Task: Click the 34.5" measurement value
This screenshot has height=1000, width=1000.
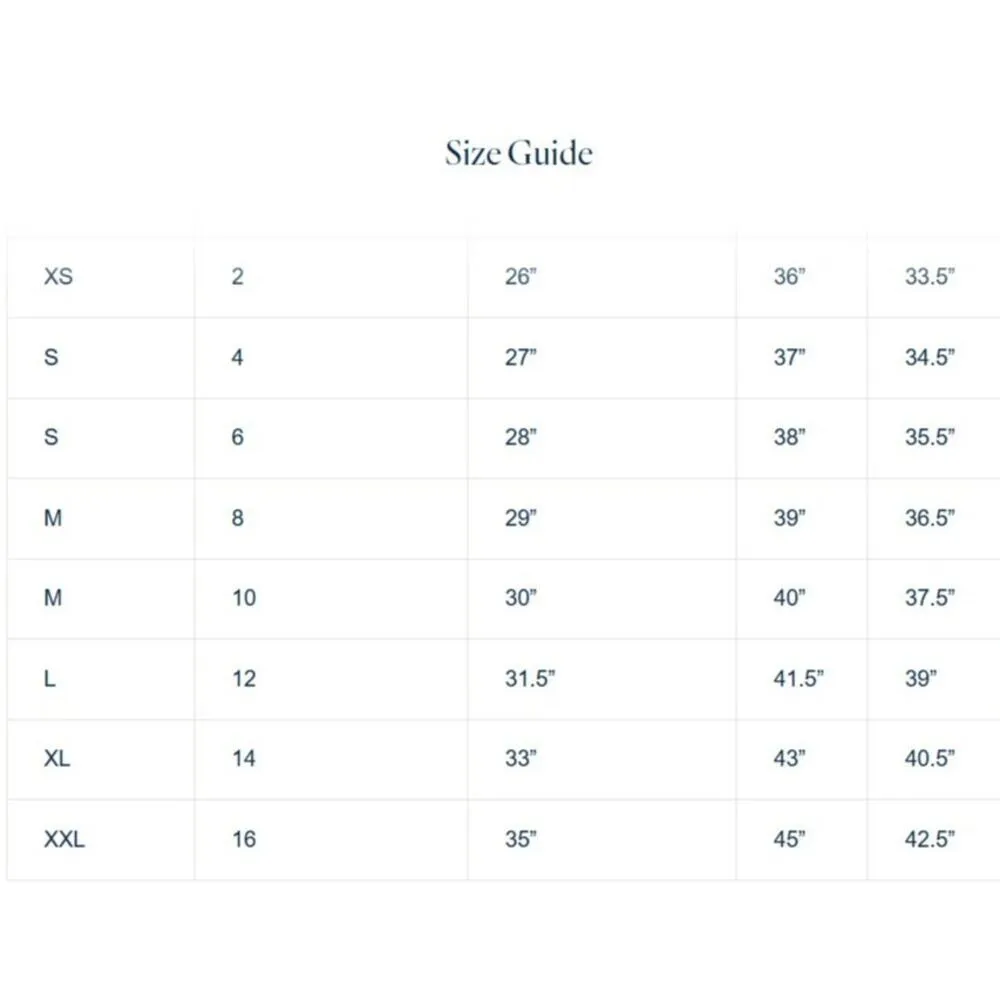Action: 930,357
